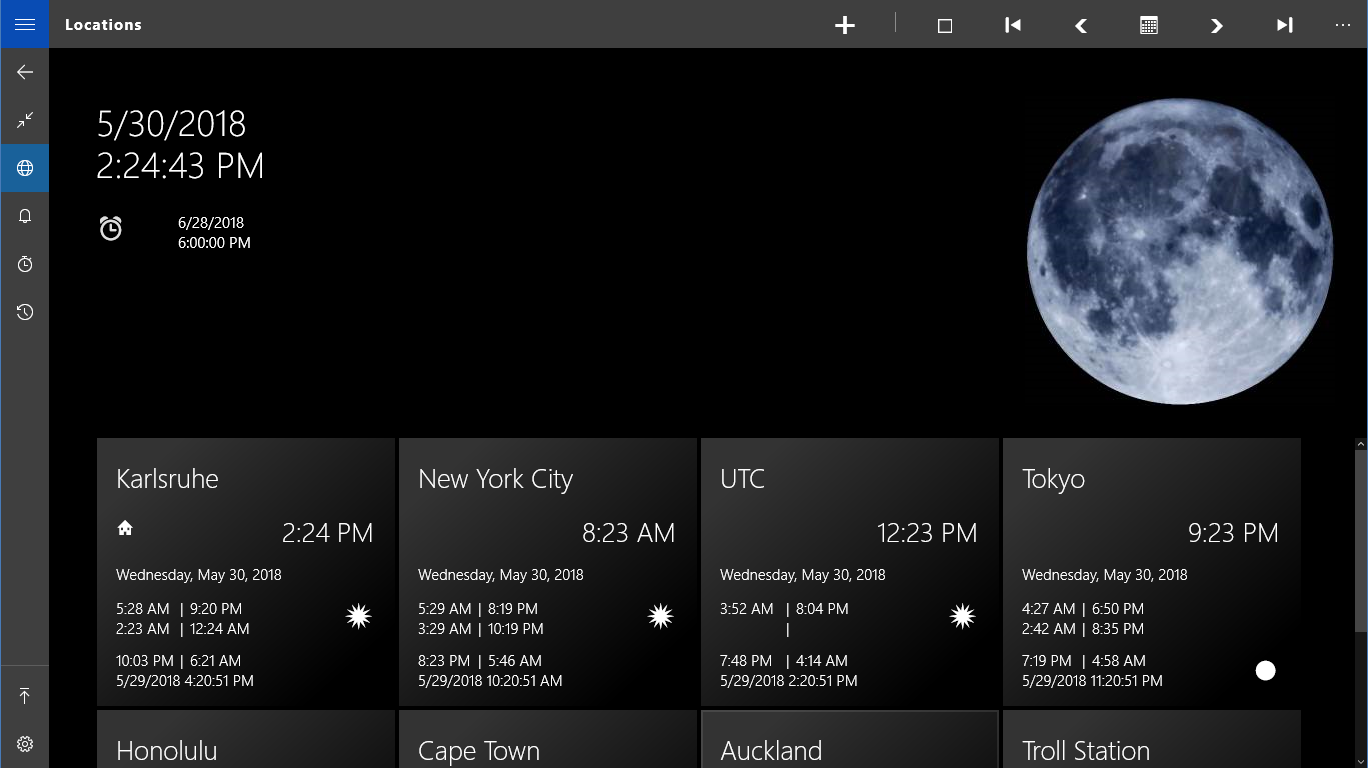
Task: Select the Karlsruhe location tile
Action: click(x=245, y=572)
